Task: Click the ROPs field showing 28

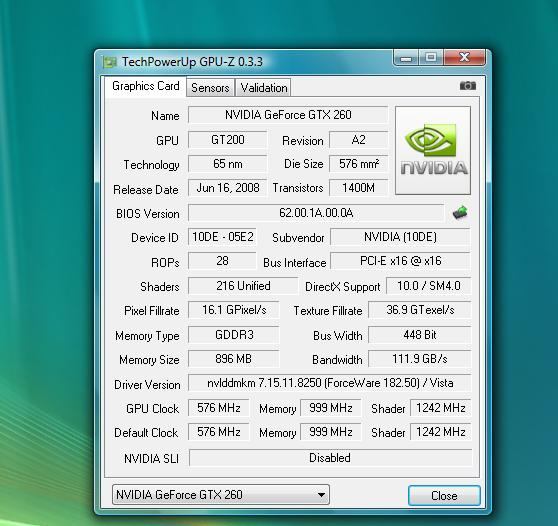Action: pos(222,261)
